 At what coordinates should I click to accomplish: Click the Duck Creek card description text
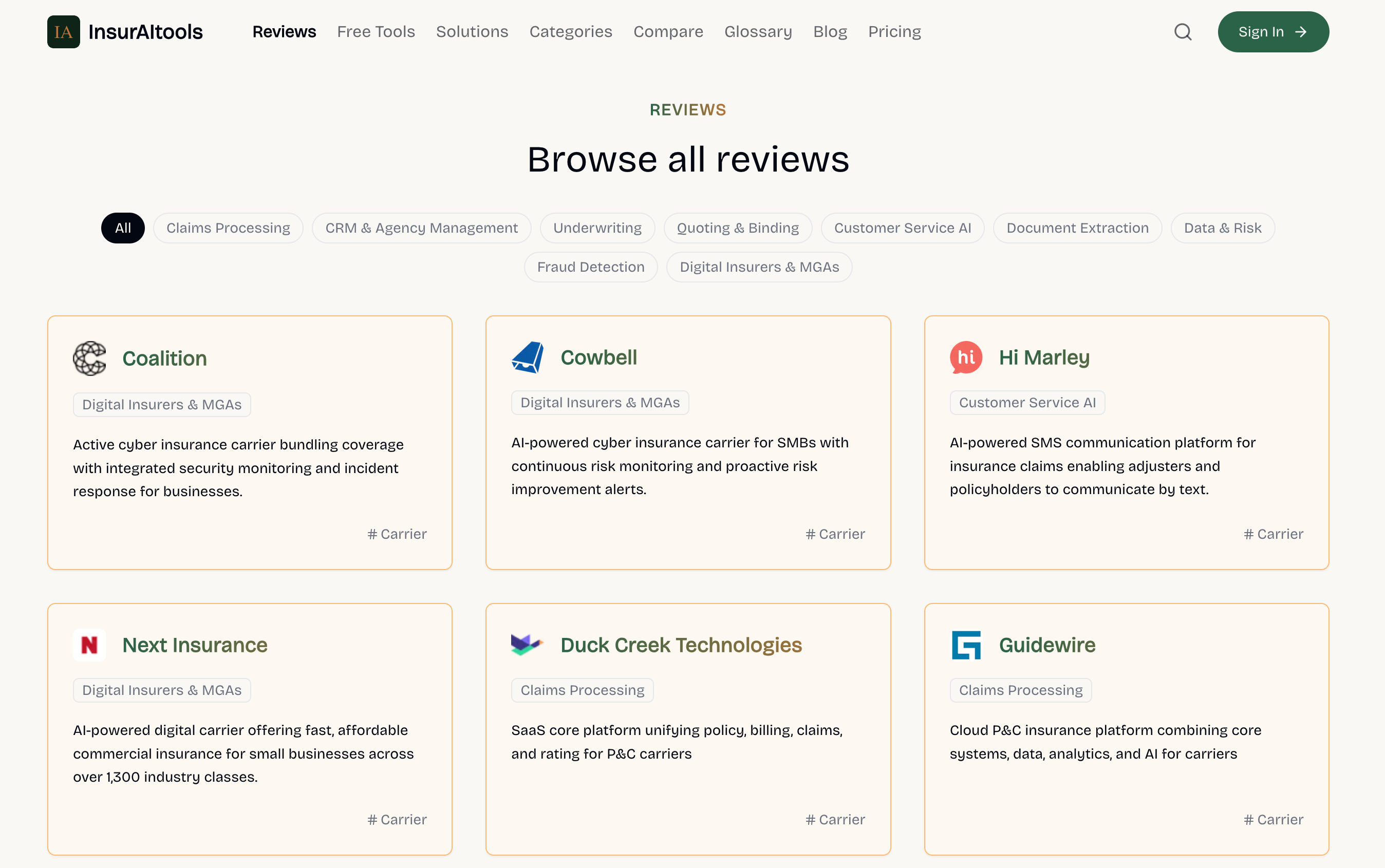[677, 742]
